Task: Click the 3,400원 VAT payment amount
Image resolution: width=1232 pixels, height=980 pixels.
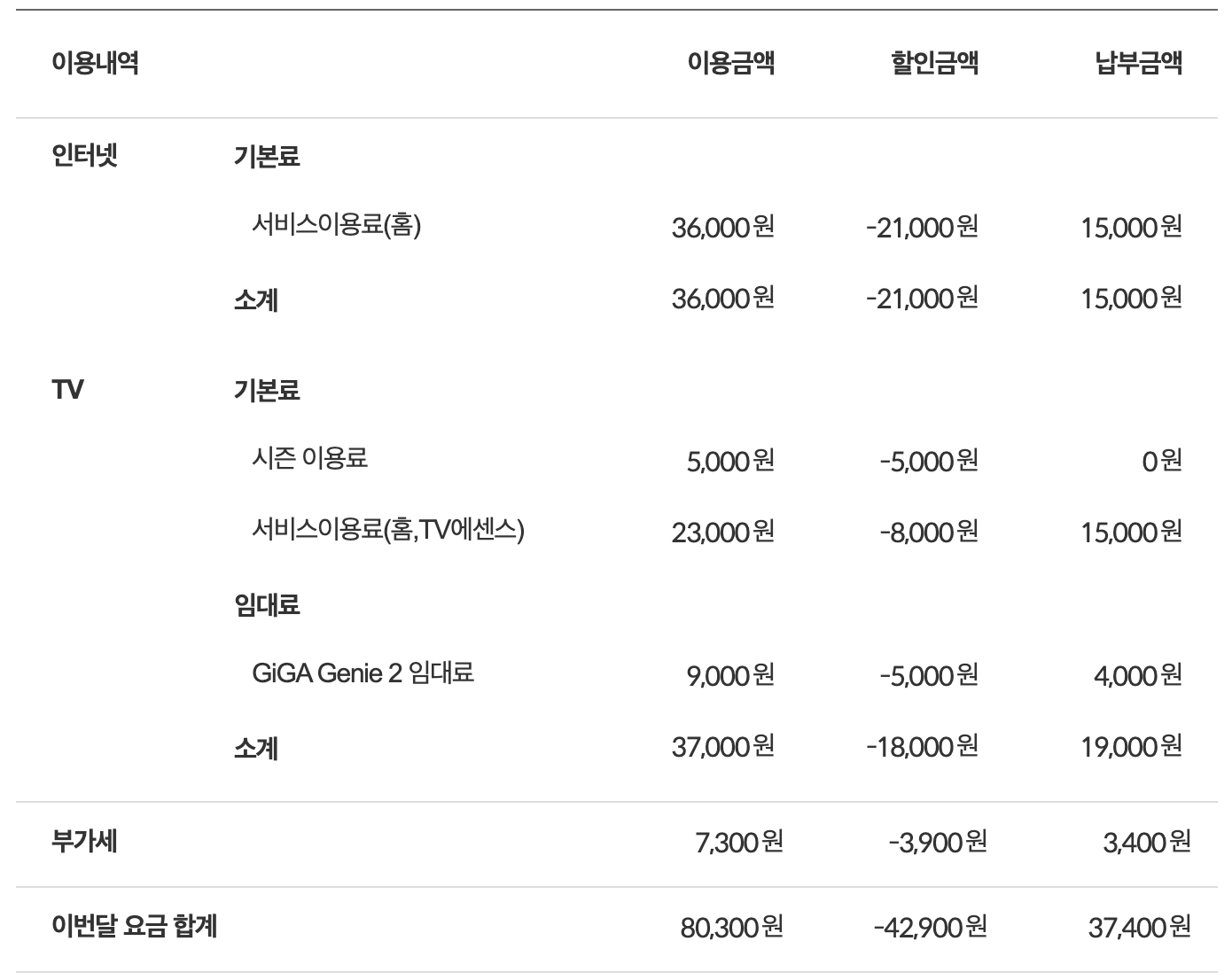Action: 1146,842
